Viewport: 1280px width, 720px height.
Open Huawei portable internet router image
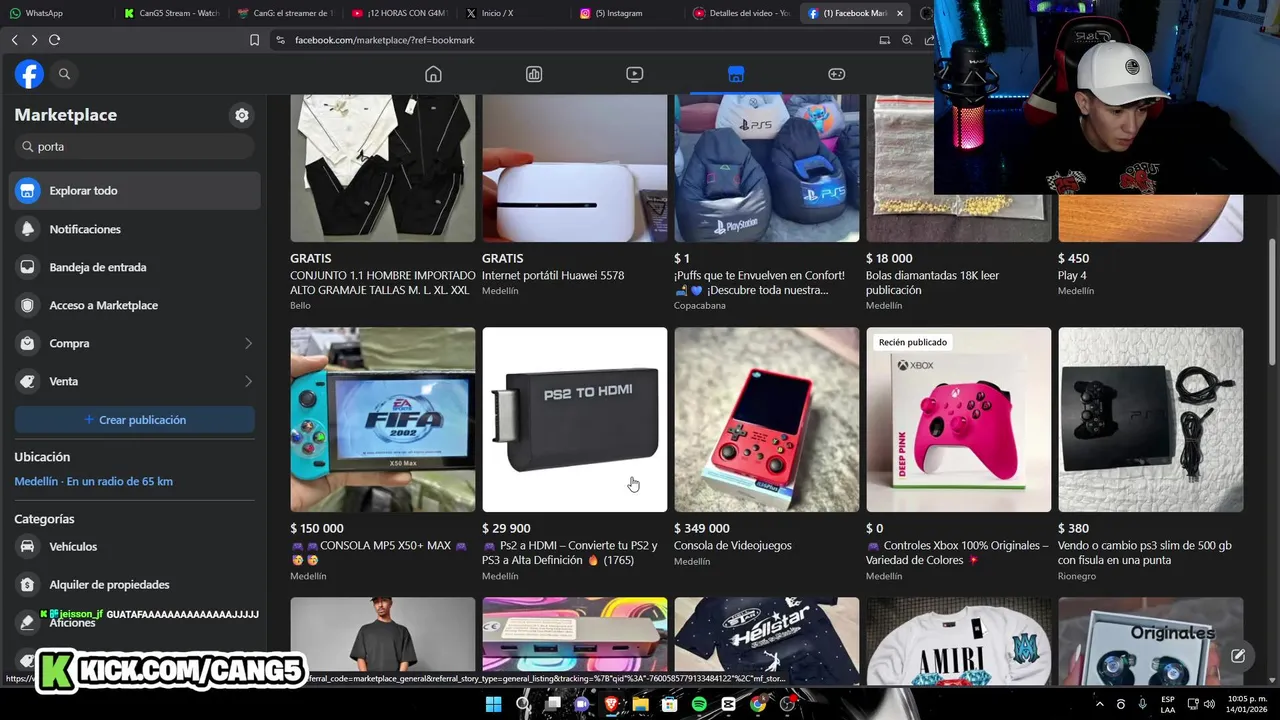click(574, 168)
